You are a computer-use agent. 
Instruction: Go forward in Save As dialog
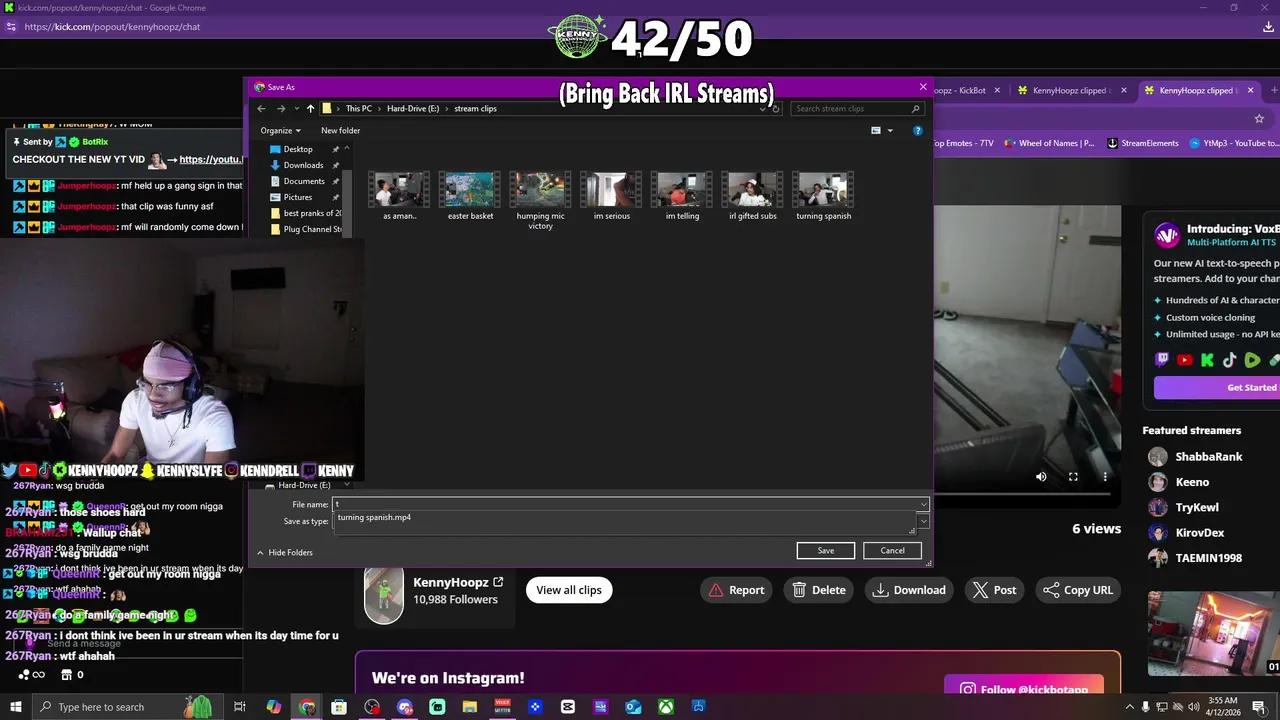[279, 108]
